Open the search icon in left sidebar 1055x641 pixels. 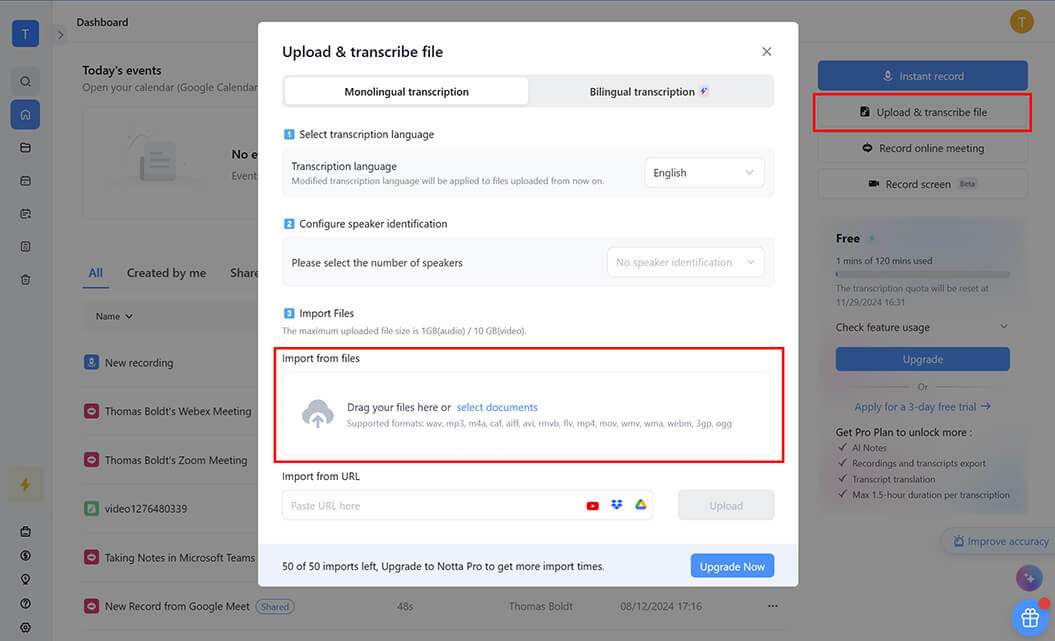pyautogui.click(x=26, y=82)
